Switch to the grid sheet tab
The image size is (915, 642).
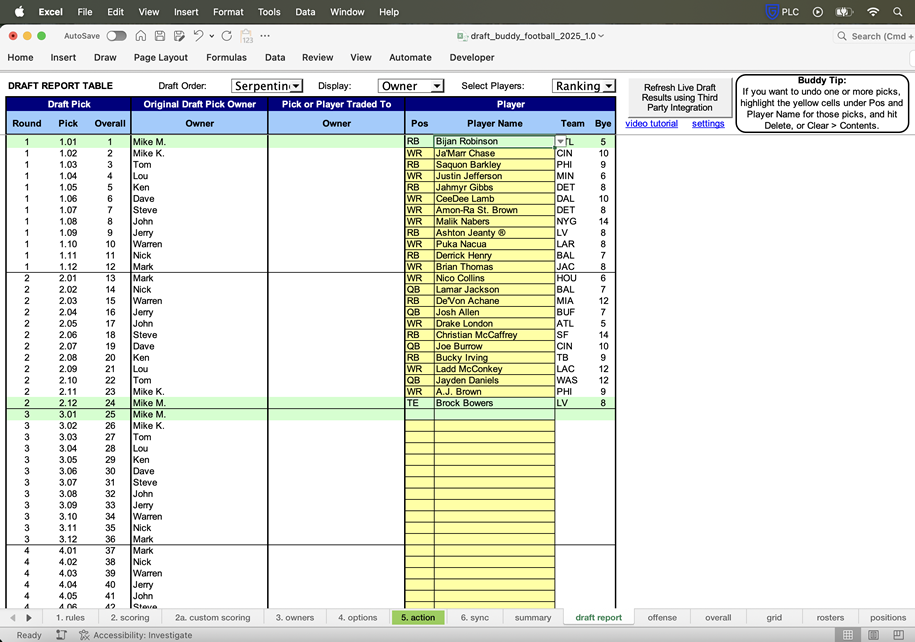tap(774, 617)
